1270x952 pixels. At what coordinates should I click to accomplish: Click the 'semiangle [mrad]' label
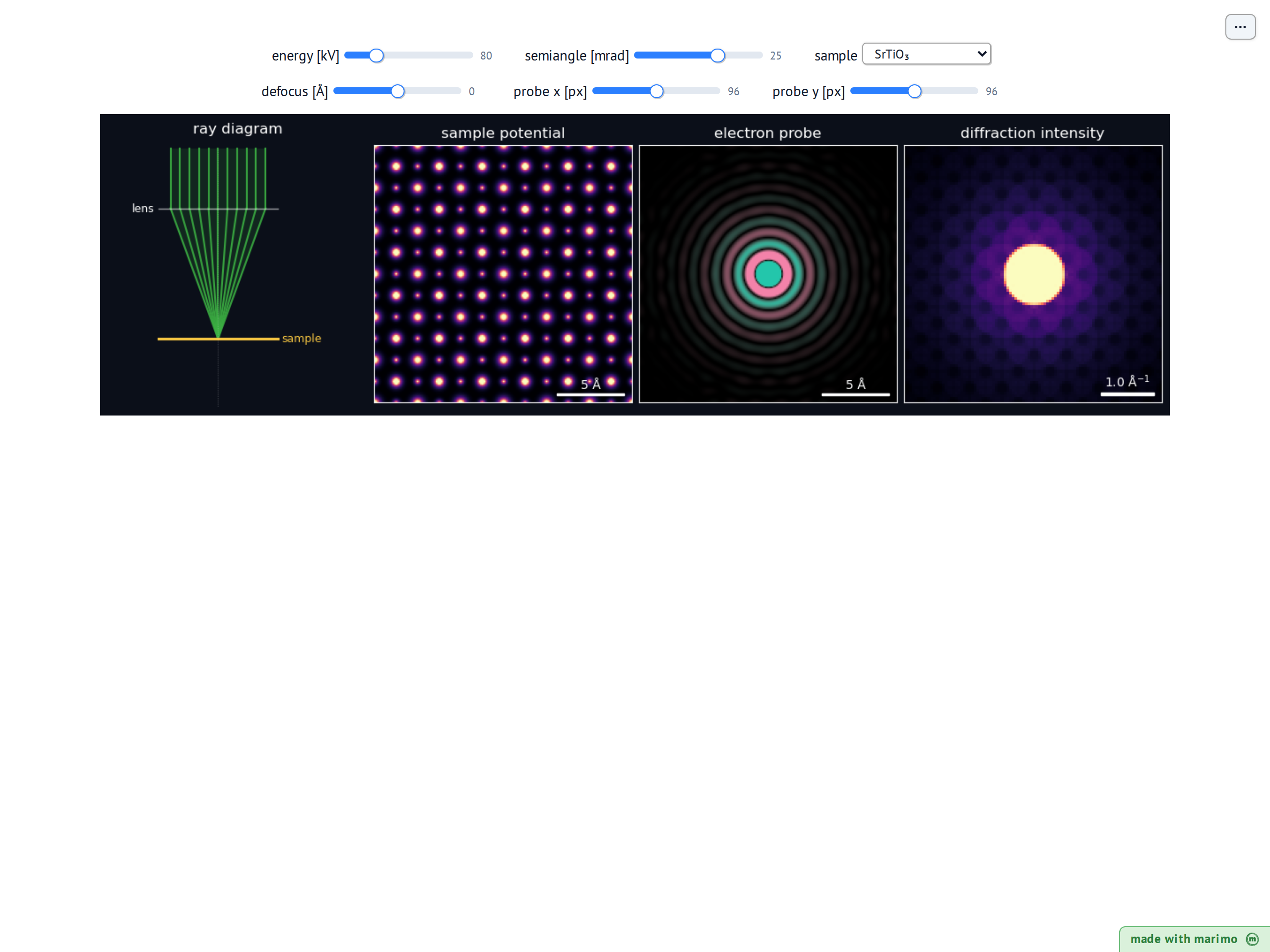pyautogui.click(x=576, y=56)
